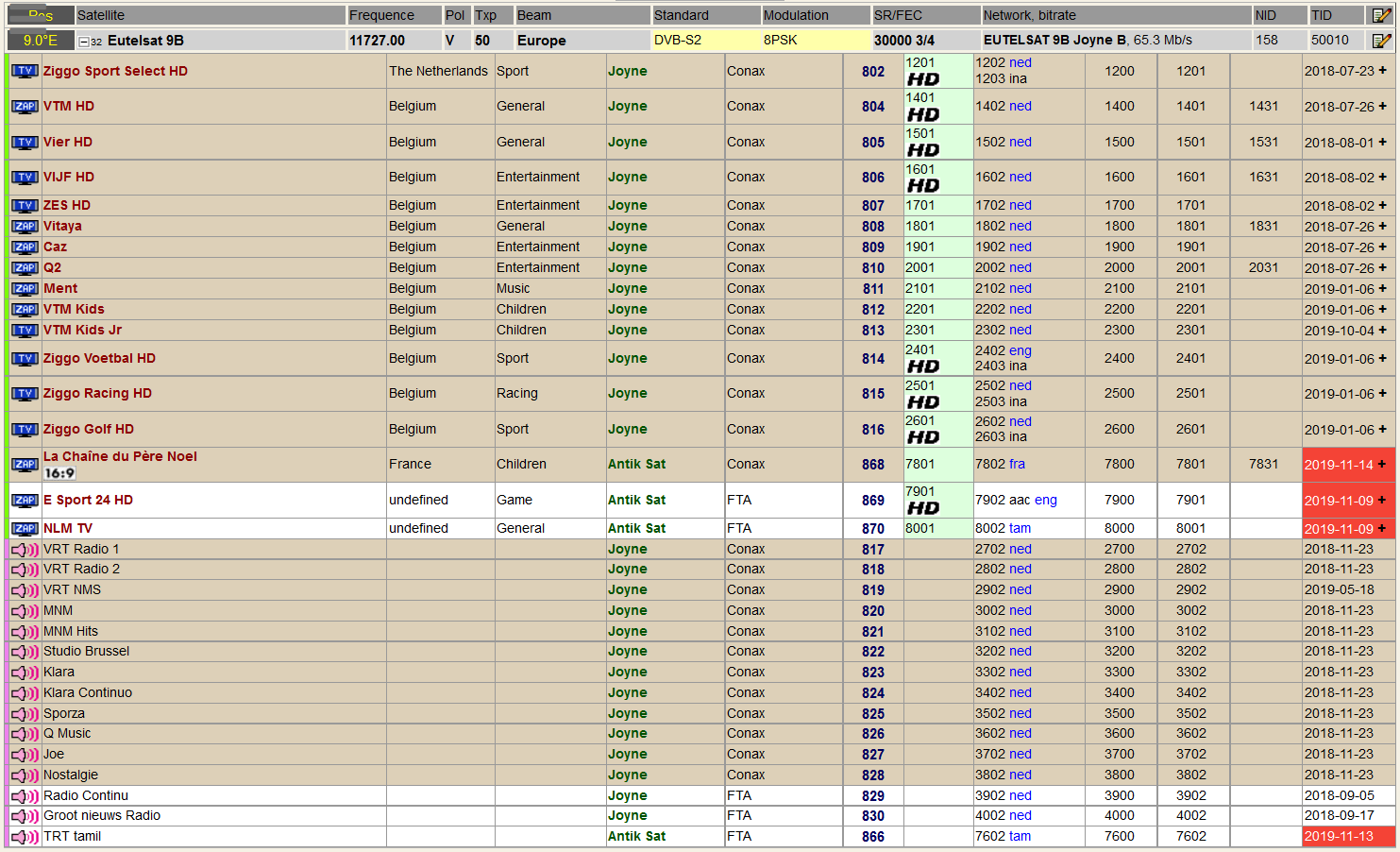Click the radio speaker icon for VRT Radio 1
This screenshot has width=1400, height=852.
[x=25, y=550]
